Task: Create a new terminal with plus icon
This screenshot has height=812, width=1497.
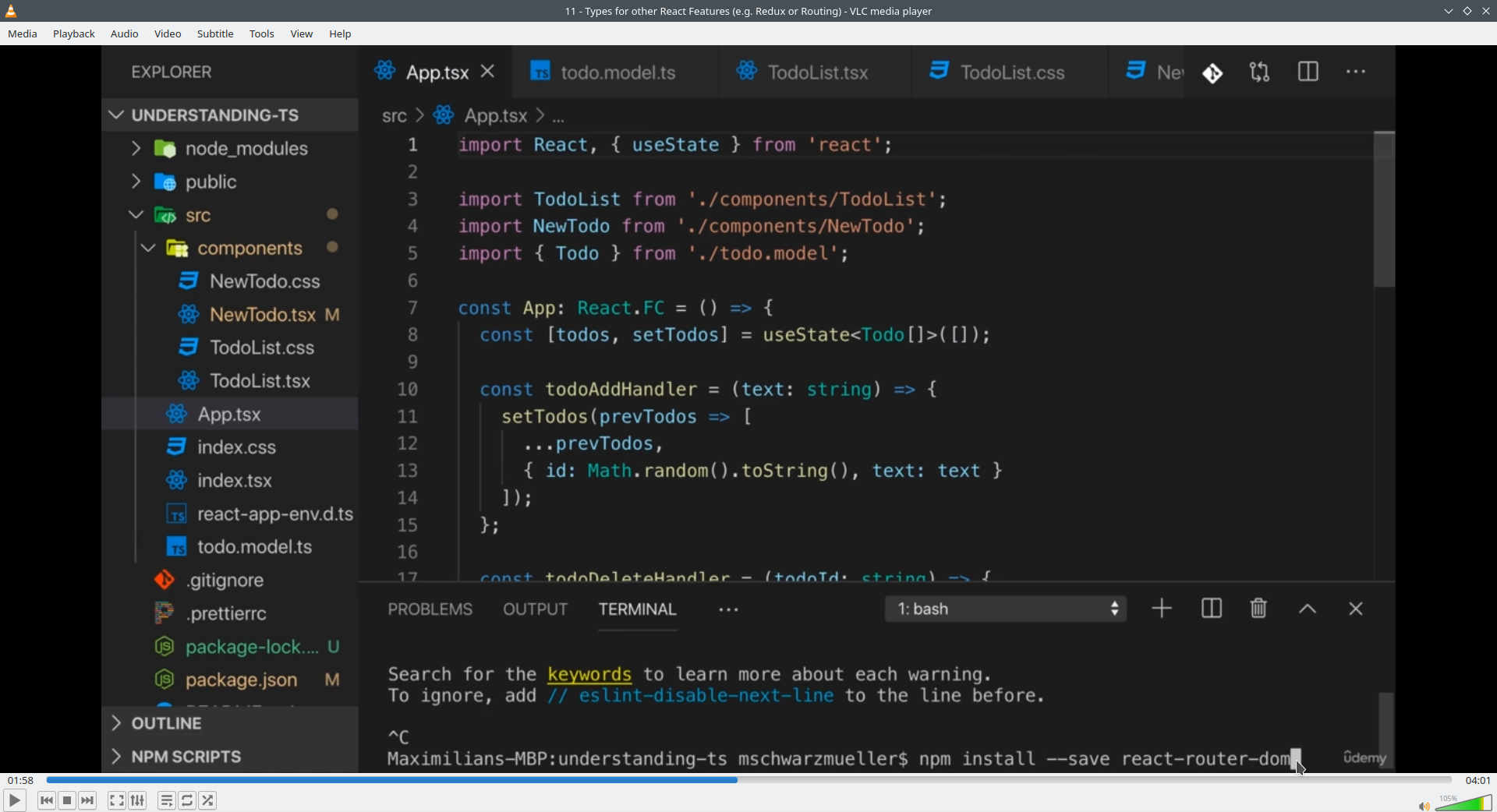Action: (1162, 609)
